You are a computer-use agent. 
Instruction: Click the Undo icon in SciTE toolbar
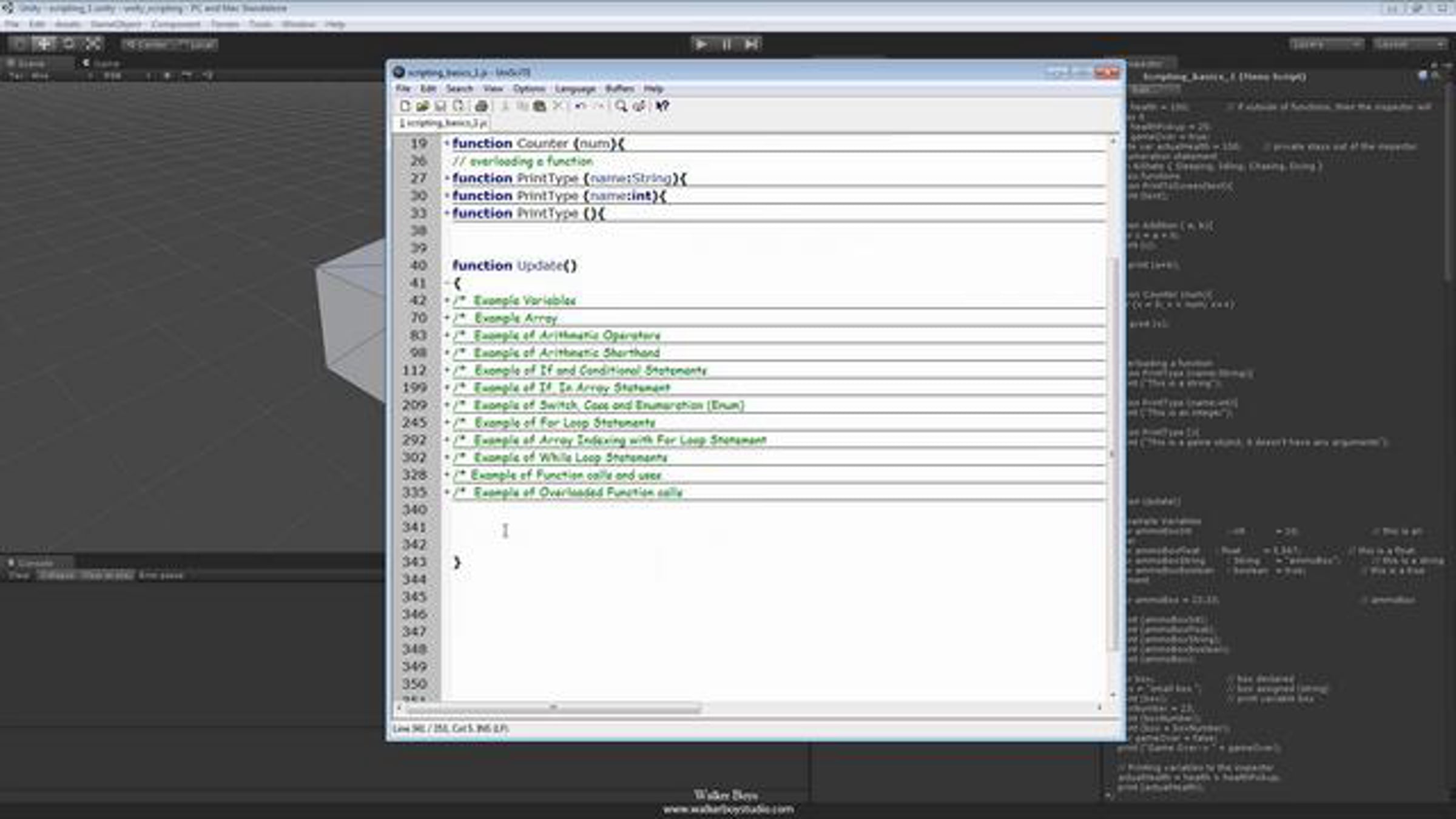tap(581, 106)
